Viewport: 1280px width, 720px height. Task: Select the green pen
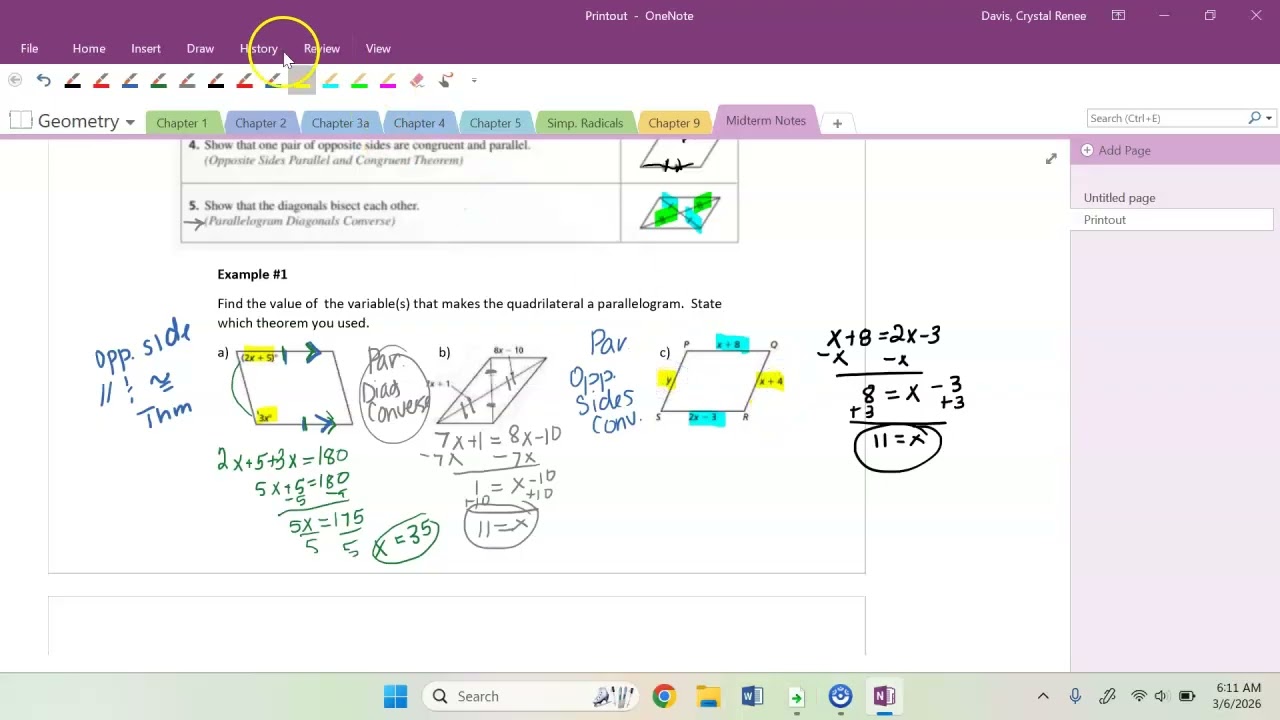158,80
